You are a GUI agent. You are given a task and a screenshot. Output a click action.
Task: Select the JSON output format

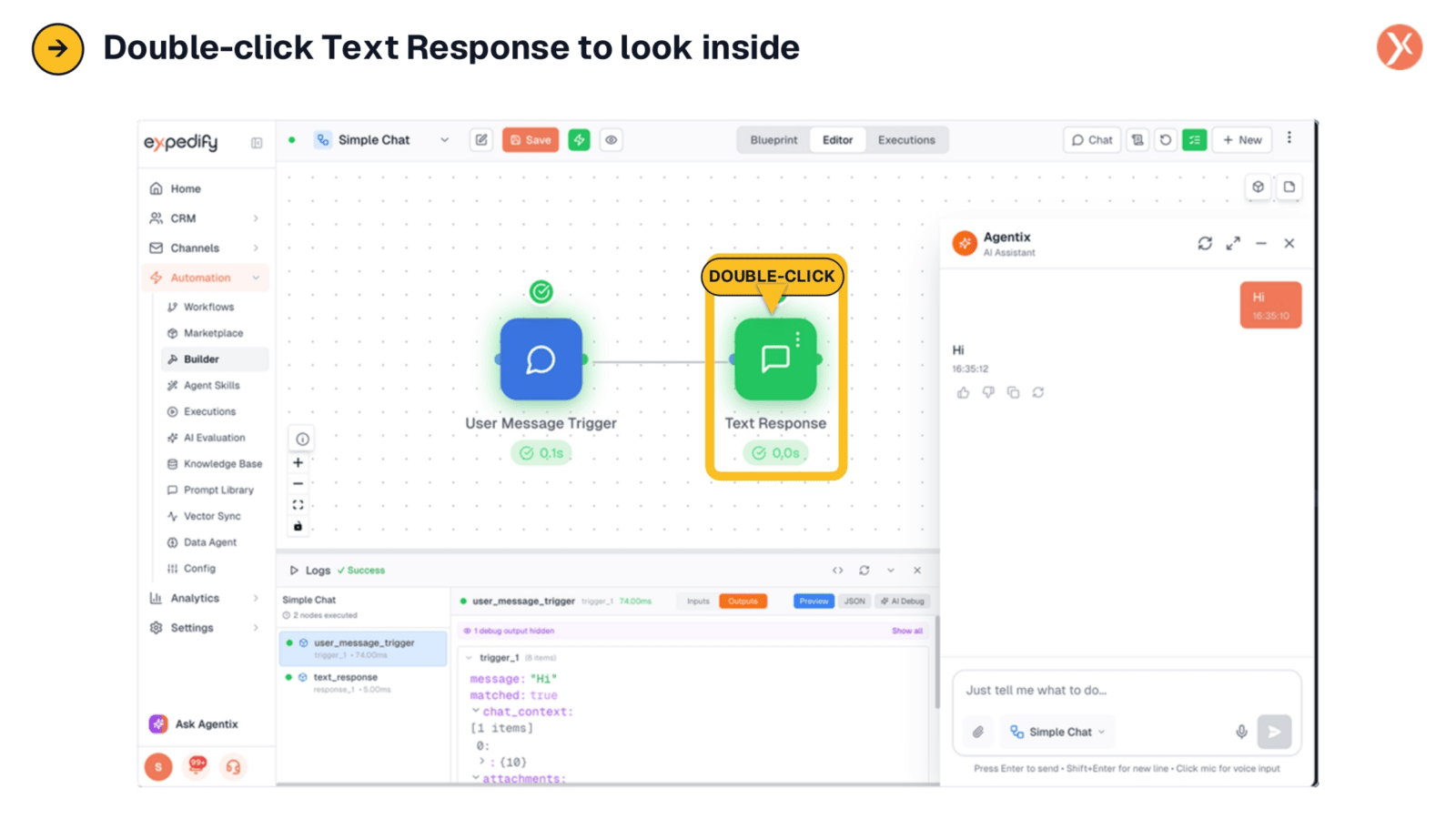pyautogui.click(x=854, y=602)
